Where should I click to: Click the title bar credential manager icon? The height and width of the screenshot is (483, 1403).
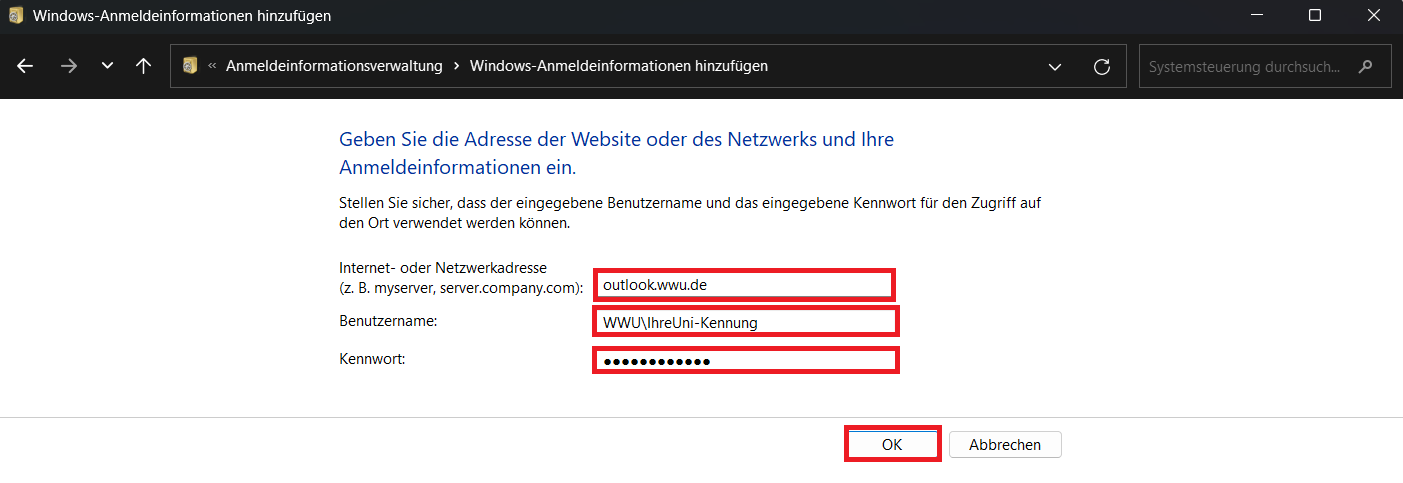[16, 16]
